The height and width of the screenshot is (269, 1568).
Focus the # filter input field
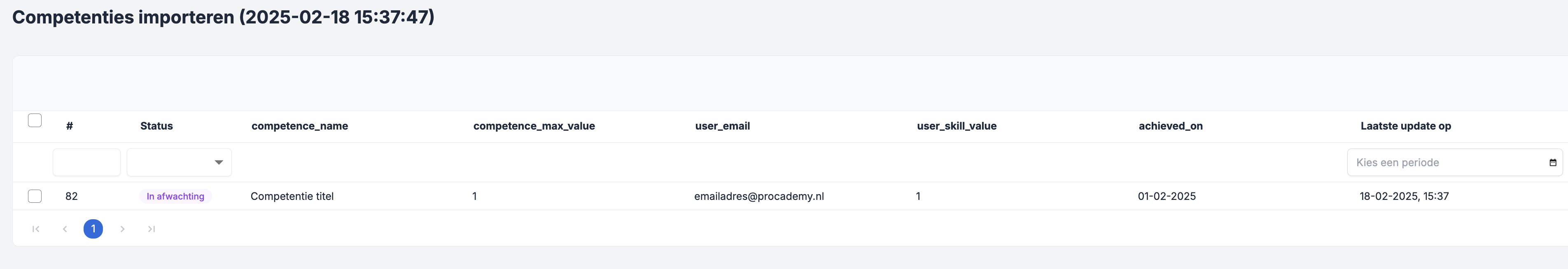pos(86,162)
